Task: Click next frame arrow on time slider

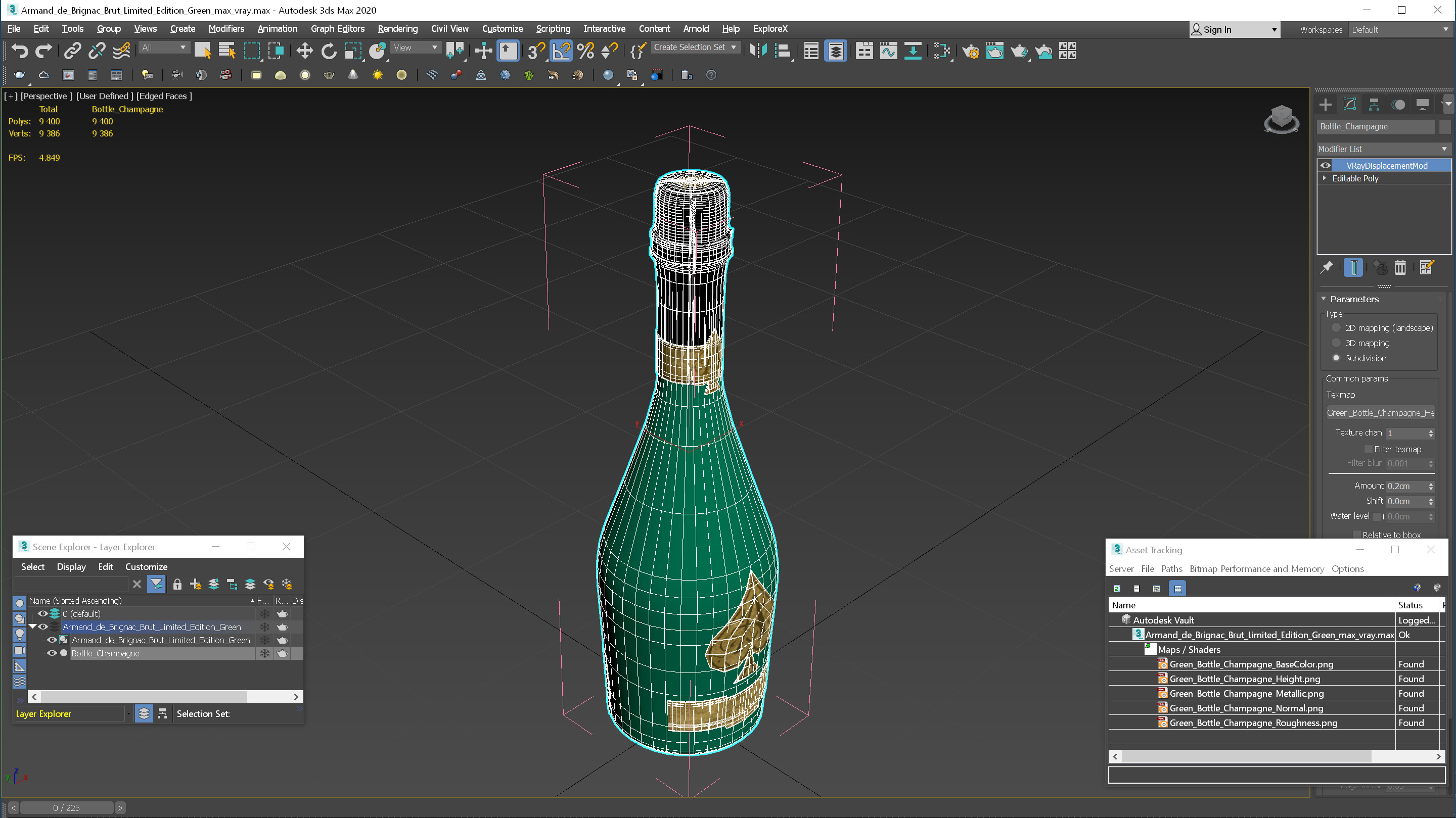Action: pyautogui.click(x=120, y=808)
